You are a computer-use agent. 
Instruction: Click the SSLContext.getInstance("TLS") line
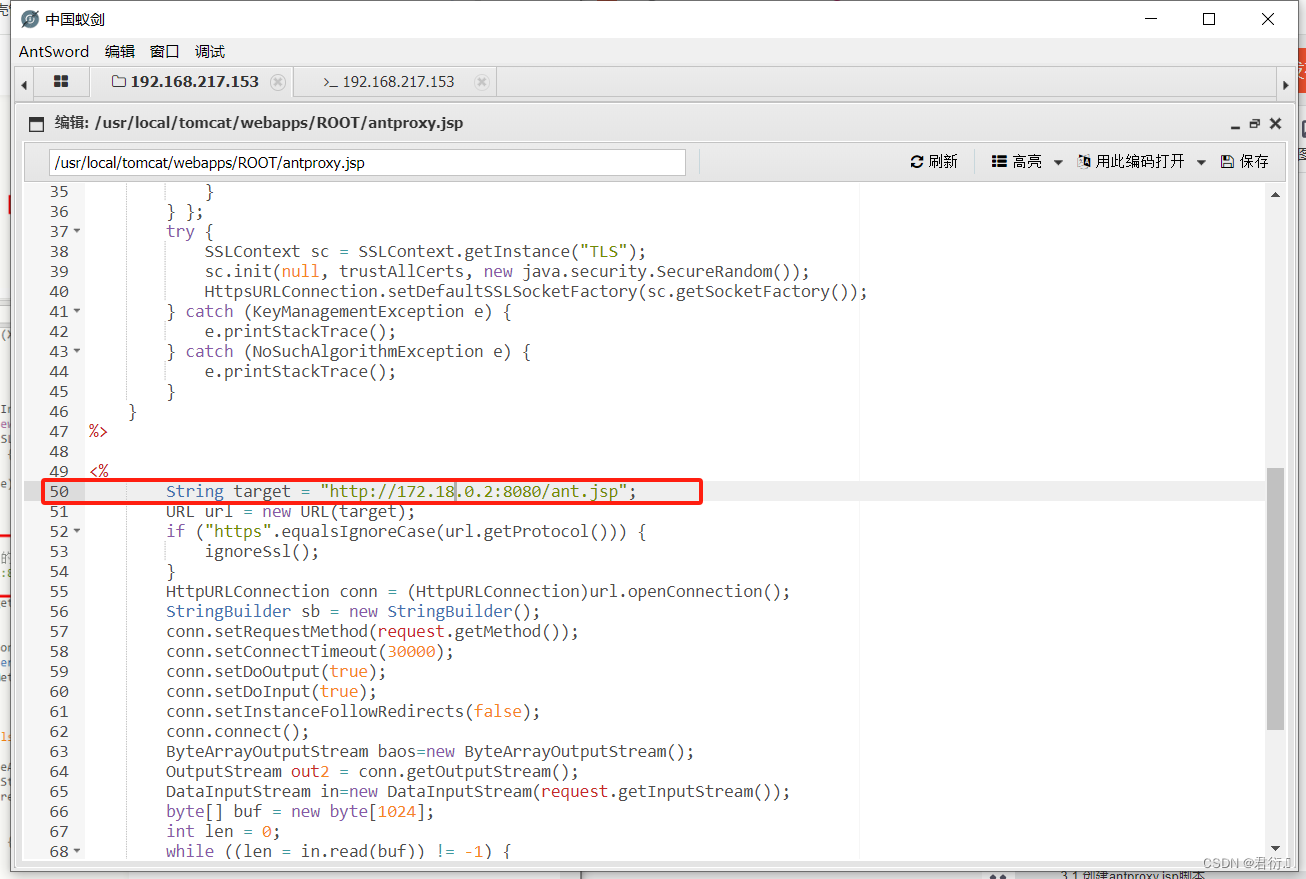(x=426, y=251)
